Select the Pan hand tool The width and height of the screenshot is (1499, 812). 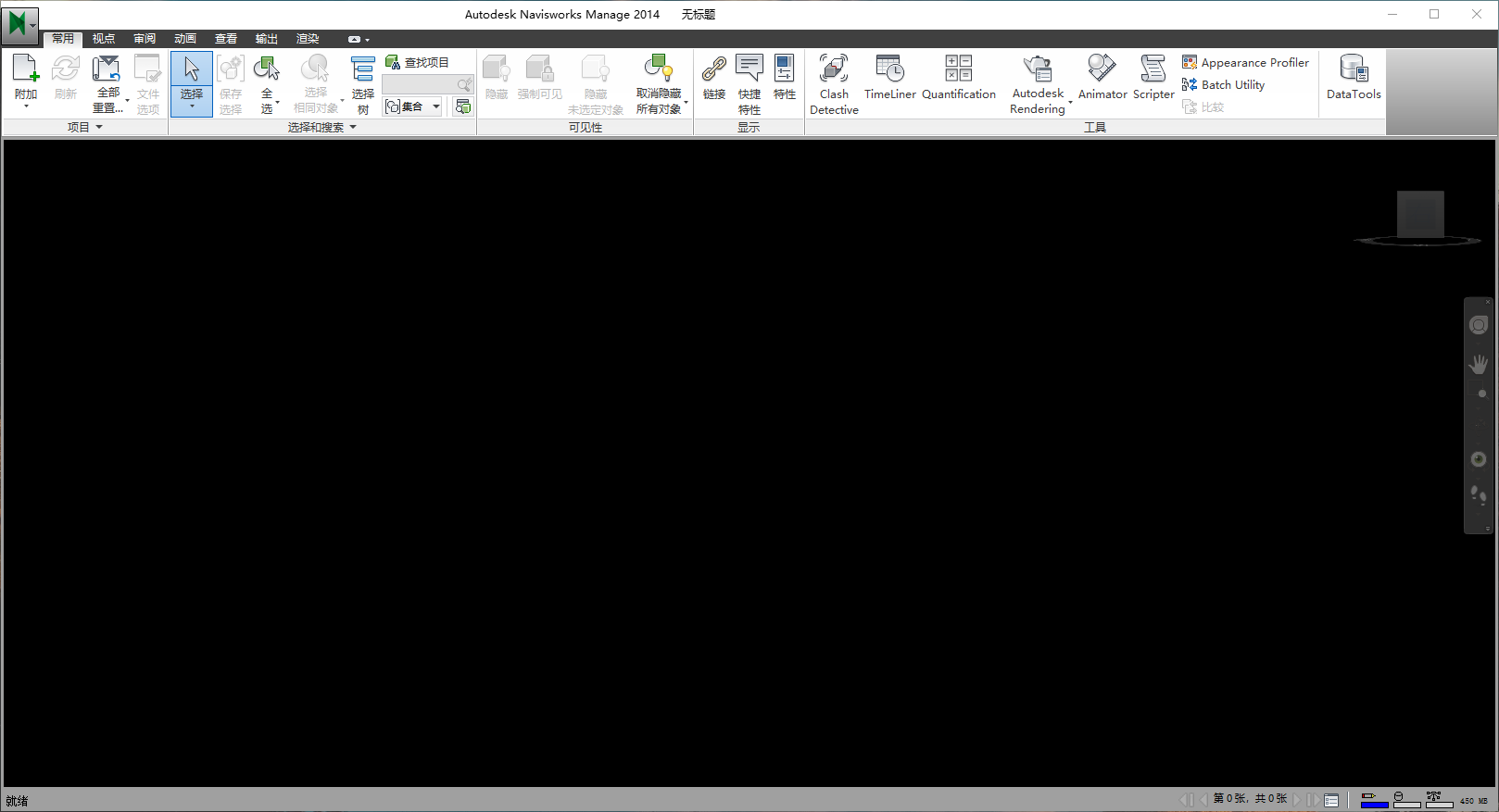[1479, 365]
